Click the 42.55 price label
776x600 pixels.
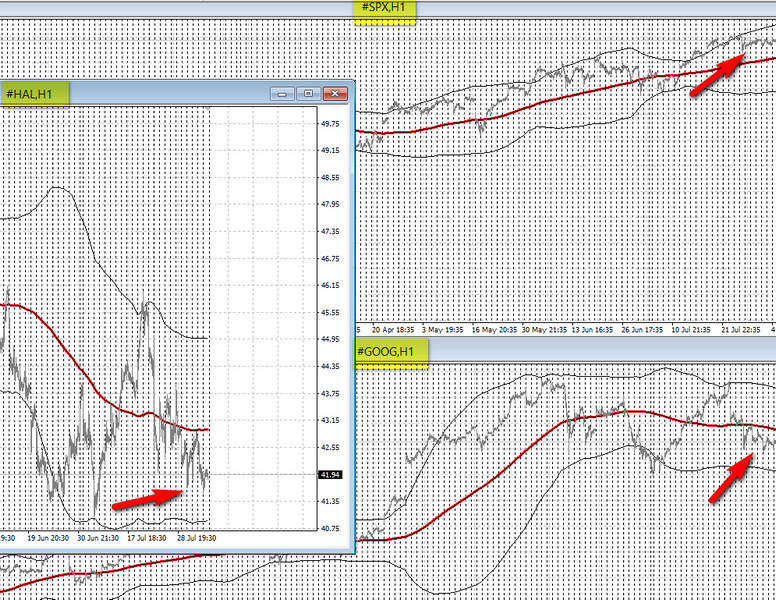tap(330, 447)
